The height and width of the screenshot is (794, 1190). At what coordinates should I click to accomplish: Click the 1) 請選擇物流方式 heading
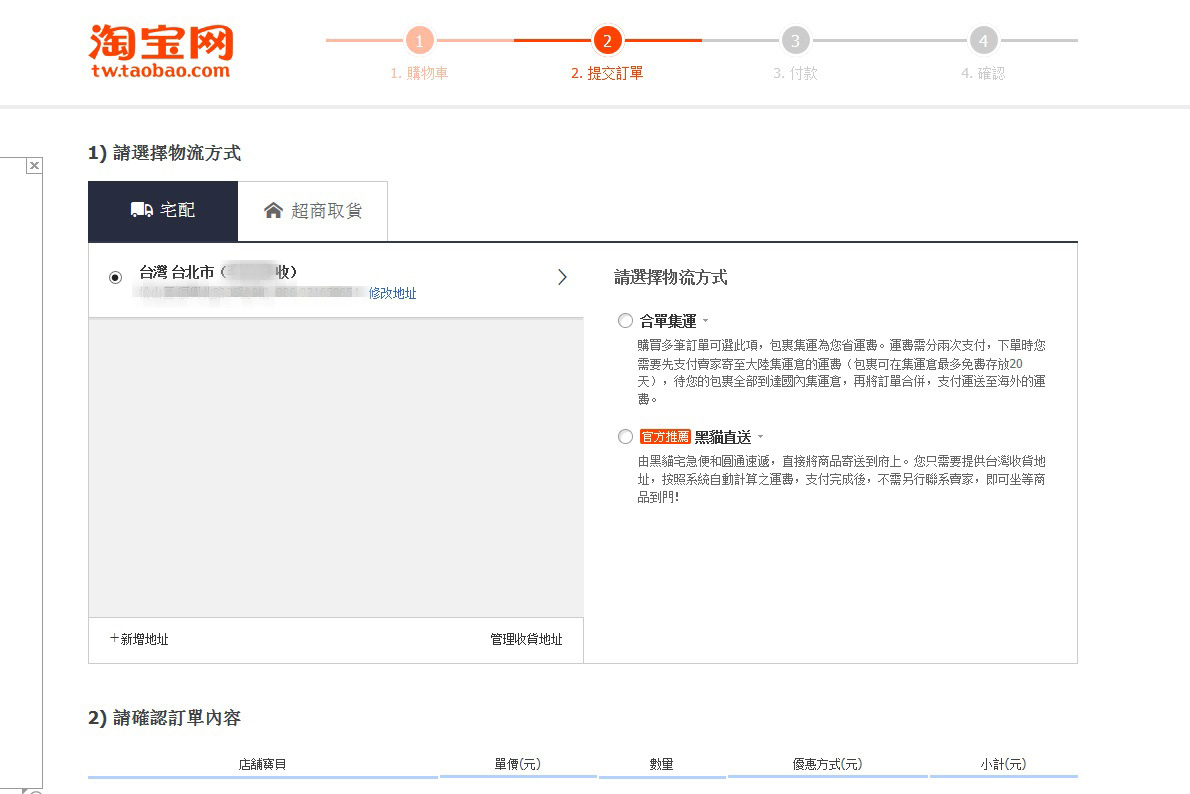tap(165, 153)
